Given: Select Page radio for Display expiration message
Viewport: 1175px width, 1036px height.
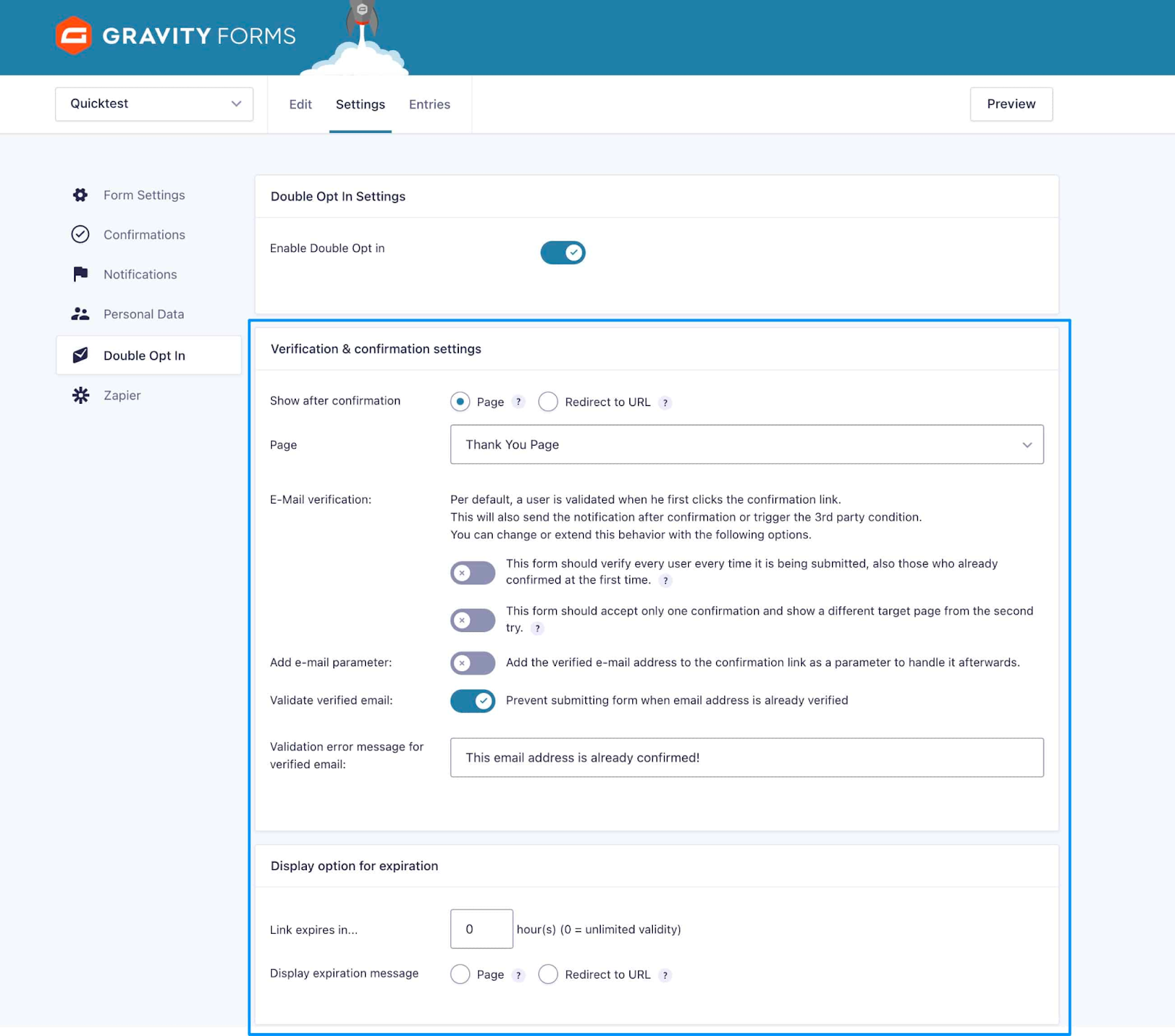Looking at the screenshot, I should pyautogui.click(x=460, y=974).
